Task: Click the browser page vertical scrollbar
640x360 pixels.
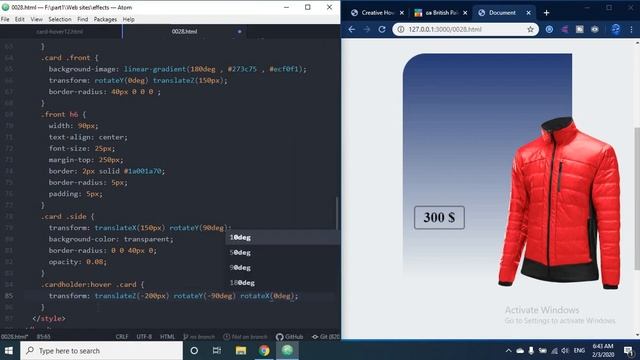Action: 637,198
